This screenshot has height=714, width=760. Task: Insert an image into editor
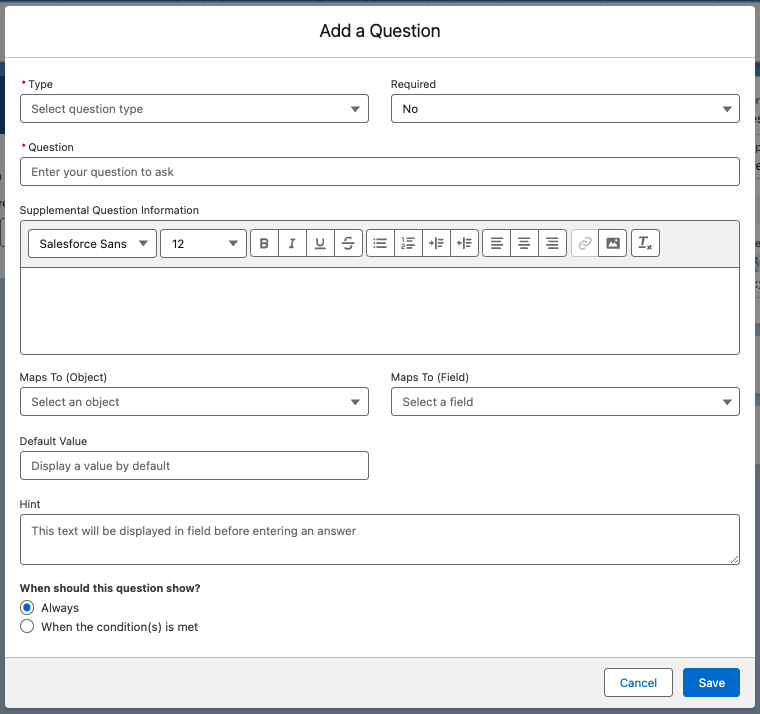[613, 243]
